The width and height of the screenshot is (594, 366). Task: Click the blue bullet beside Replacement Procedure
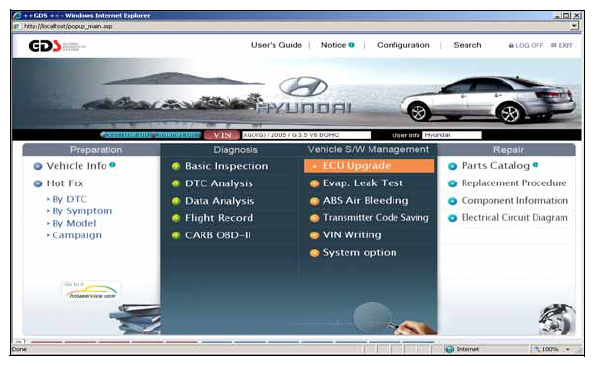452,184
